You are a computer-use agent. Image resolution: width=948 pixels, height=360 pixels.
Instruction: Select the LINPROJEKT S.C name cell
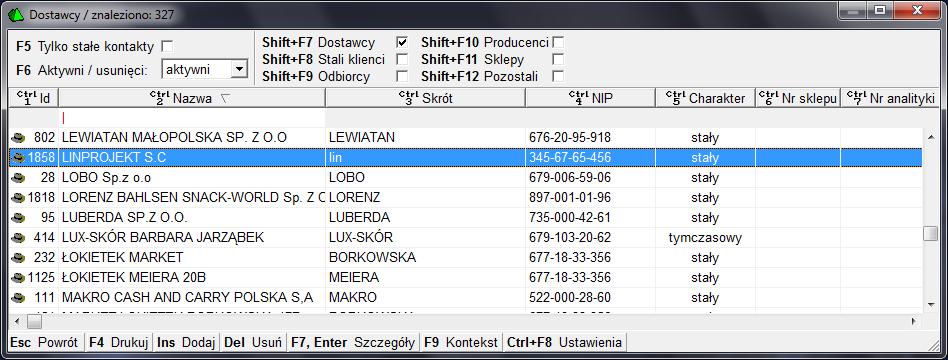[x=192, y=158]
